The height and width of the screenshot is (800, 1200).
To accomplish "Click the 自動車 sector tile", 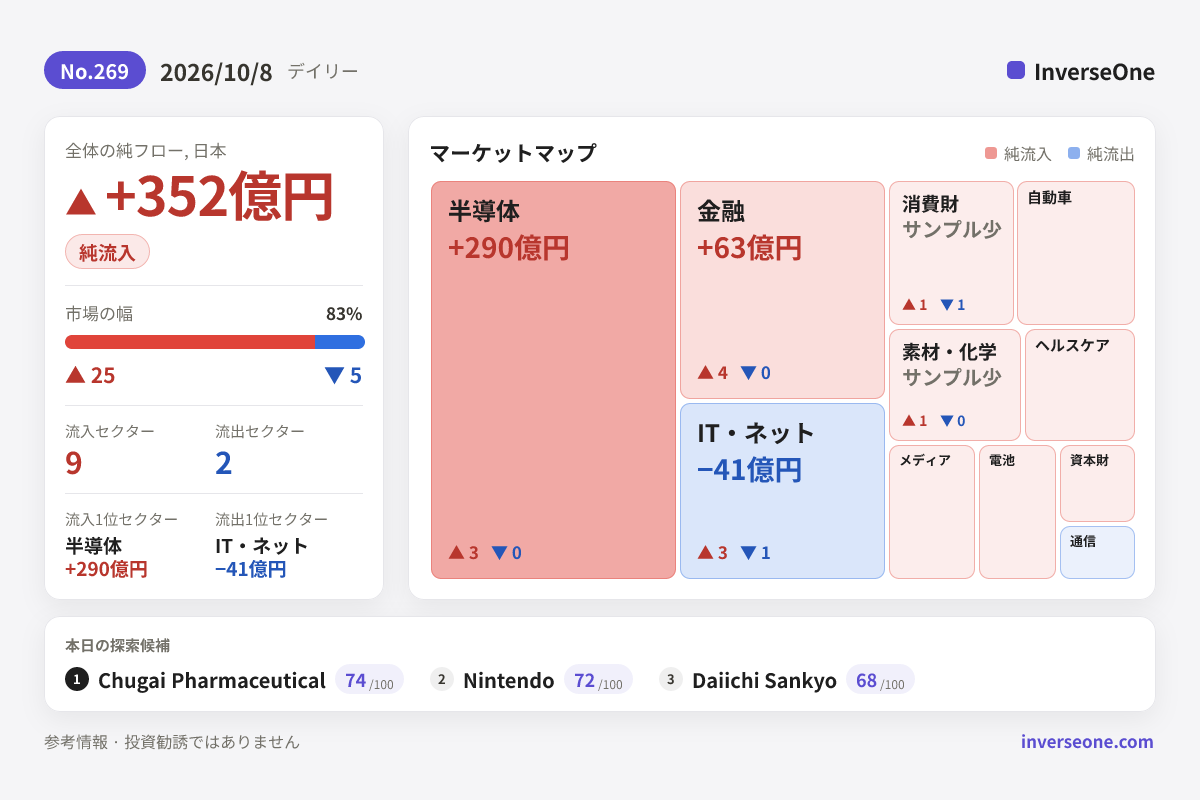I will 1076,253.
